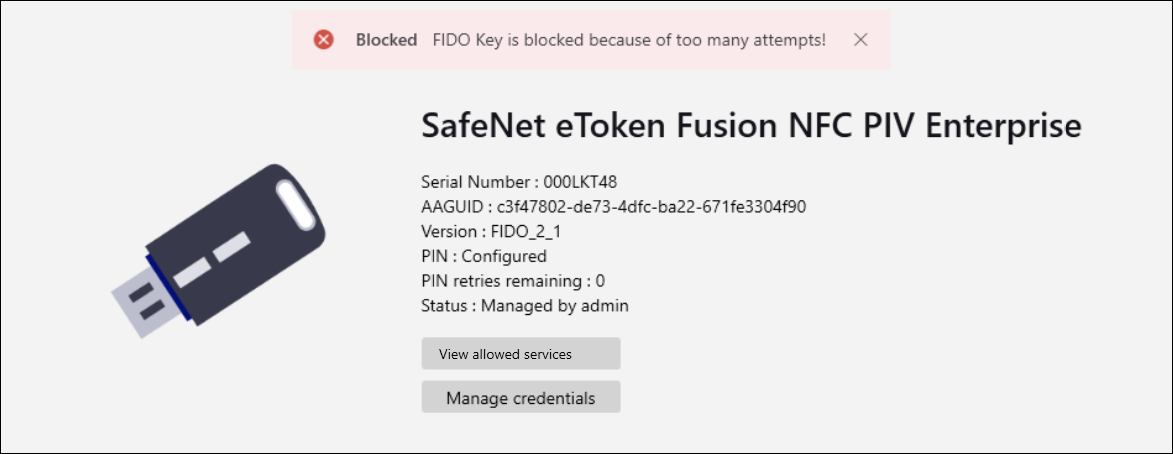1173x454 pixels.
Task: Select the Managed by admin text
Action: (554, 306)
